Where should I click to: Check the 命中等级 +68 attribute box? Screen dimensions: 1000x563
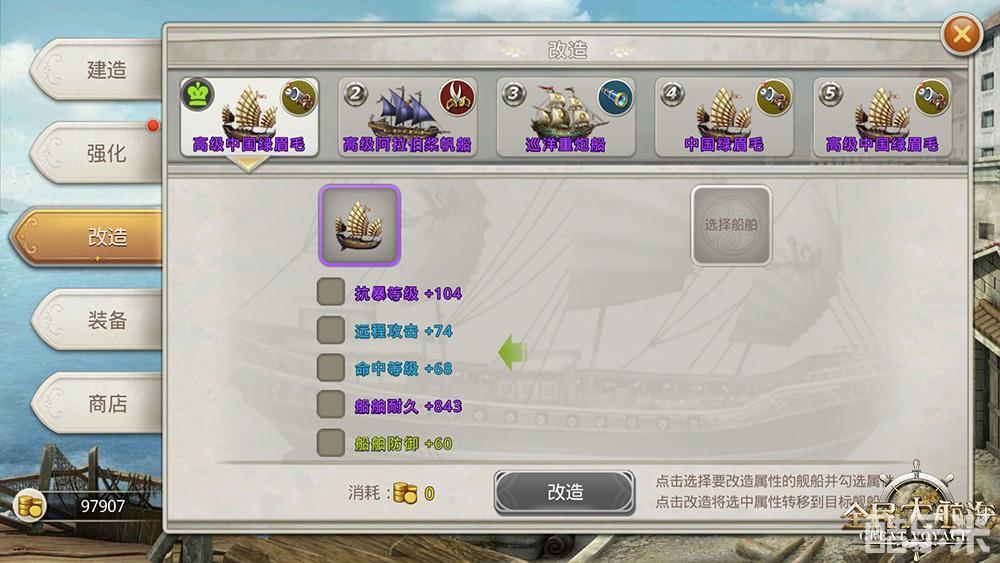click(x=331, y=367)
